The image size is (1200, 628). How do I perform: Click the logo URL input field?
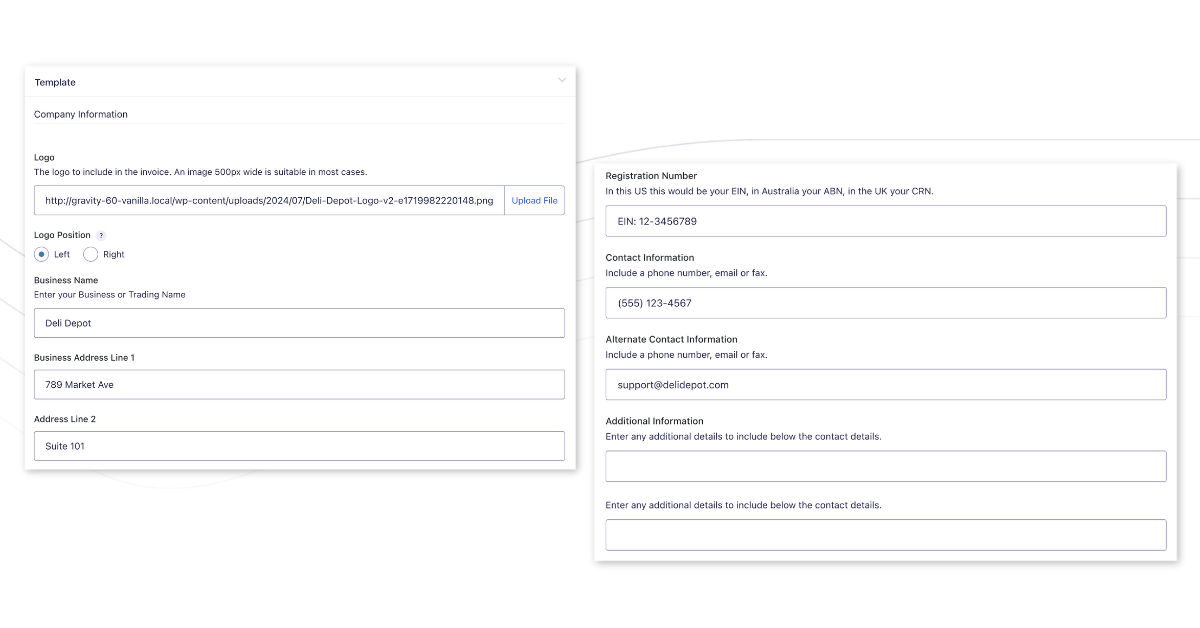(269, 201)
